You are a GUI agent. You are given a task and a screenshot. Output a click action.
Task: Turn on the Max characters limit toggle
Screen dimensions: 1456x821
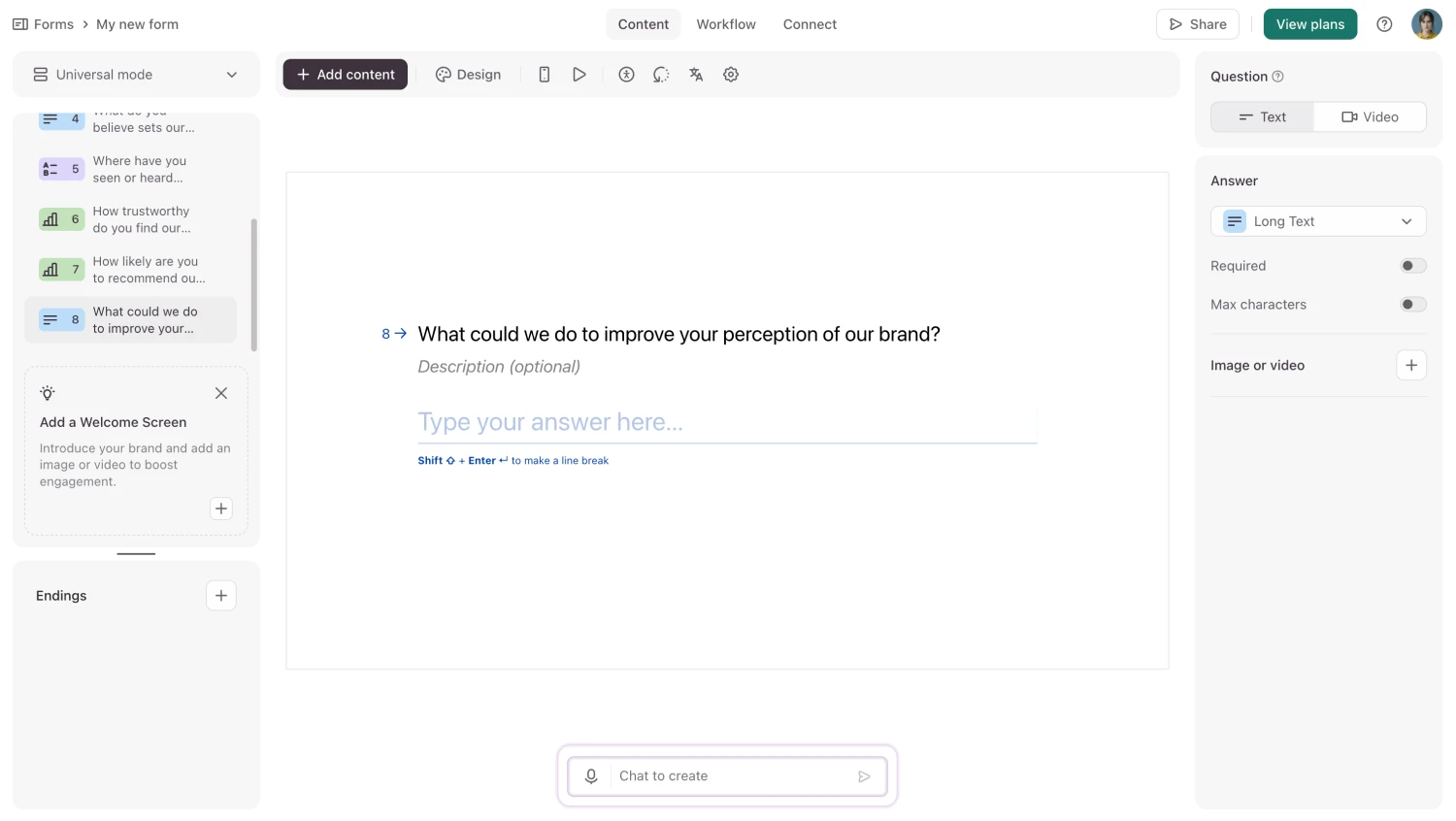1413,304
